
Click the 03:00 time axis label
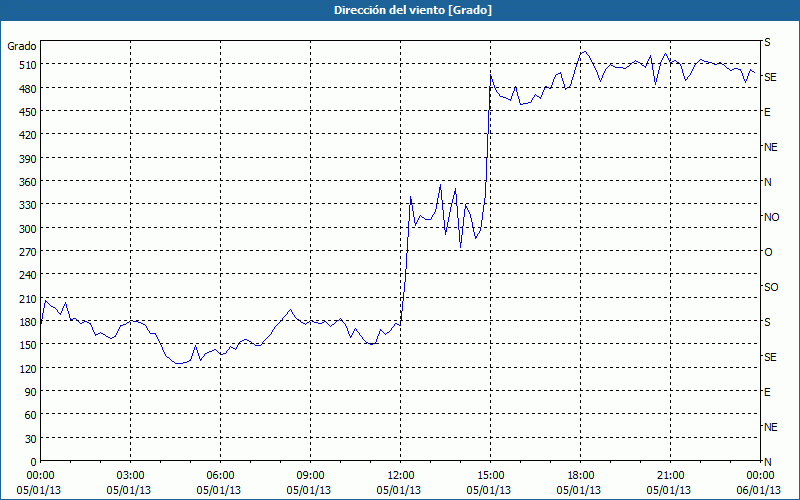coord(130,476)
